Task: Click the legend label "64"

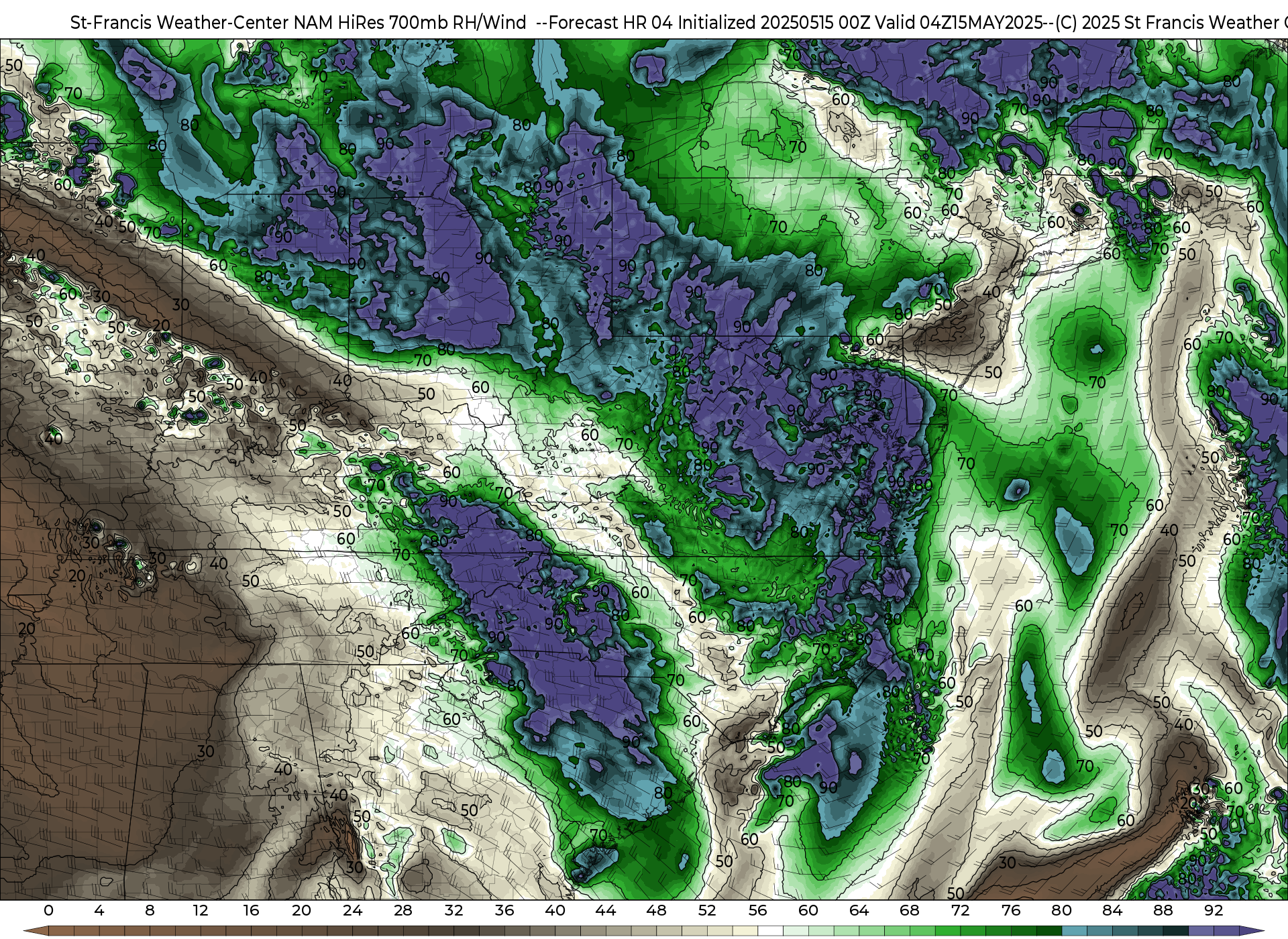Action: pos(859,910)
